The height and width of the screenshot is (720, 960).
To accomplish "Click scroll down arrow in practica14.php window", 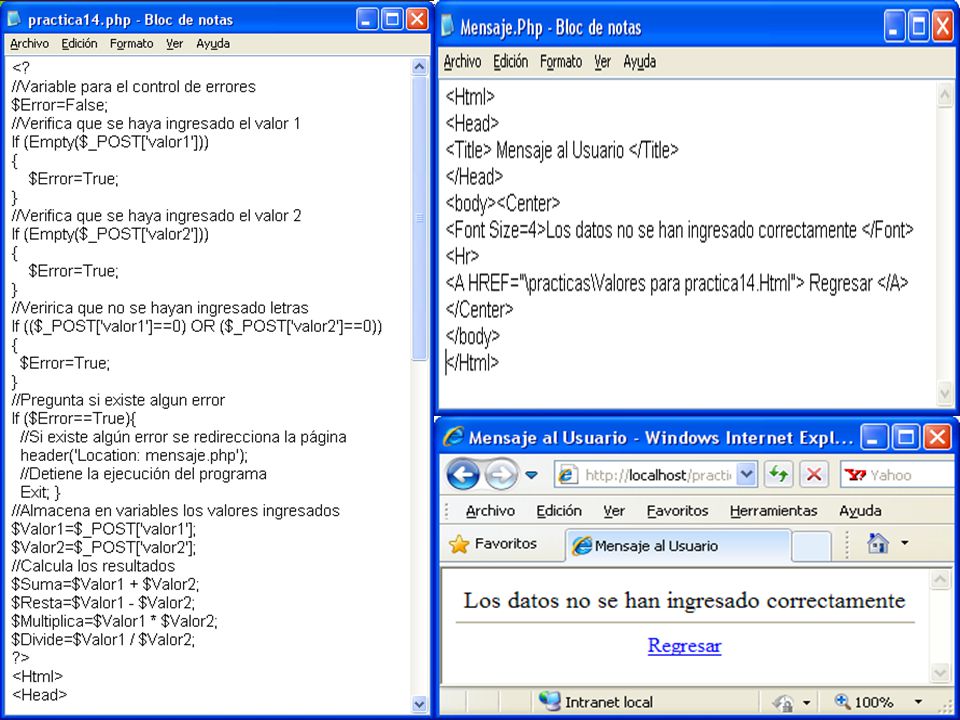I will pos(419,704).
